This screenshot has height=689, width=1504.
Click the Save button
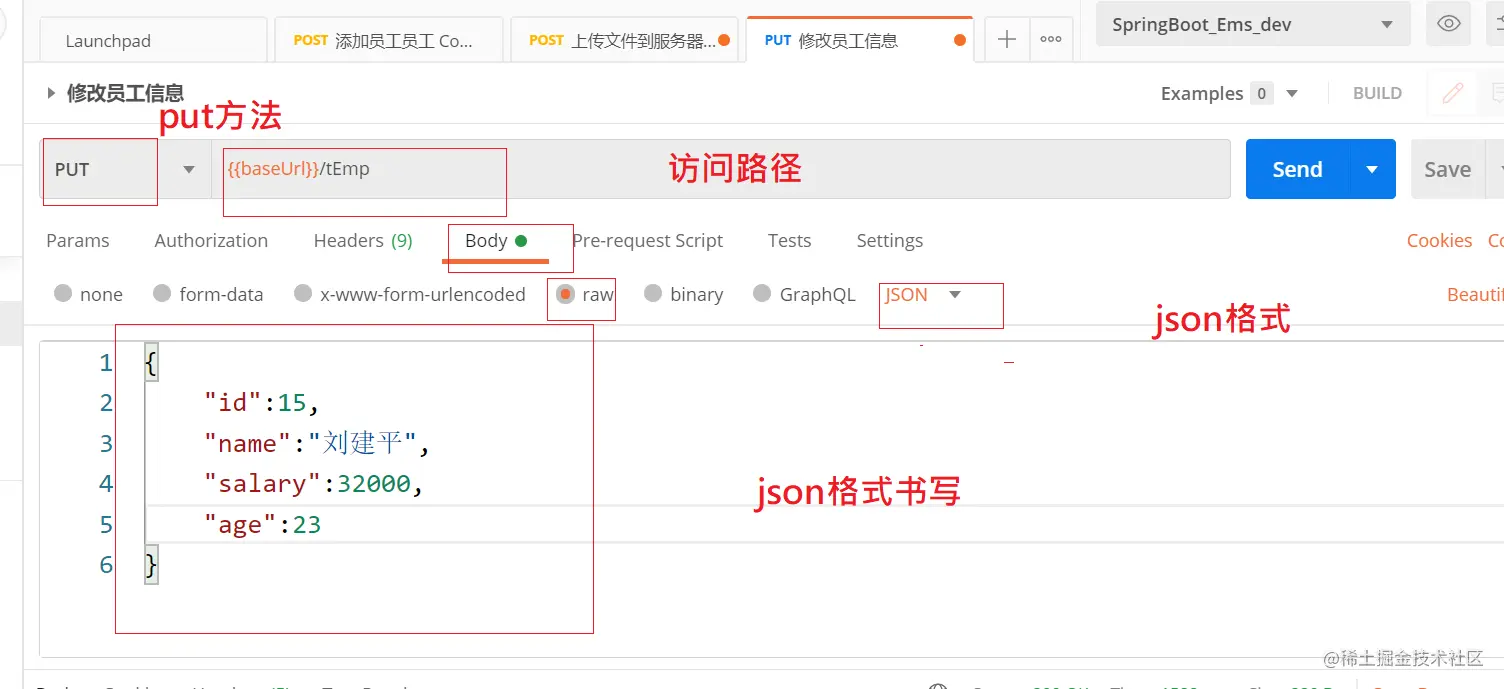tap(1448, 169)
